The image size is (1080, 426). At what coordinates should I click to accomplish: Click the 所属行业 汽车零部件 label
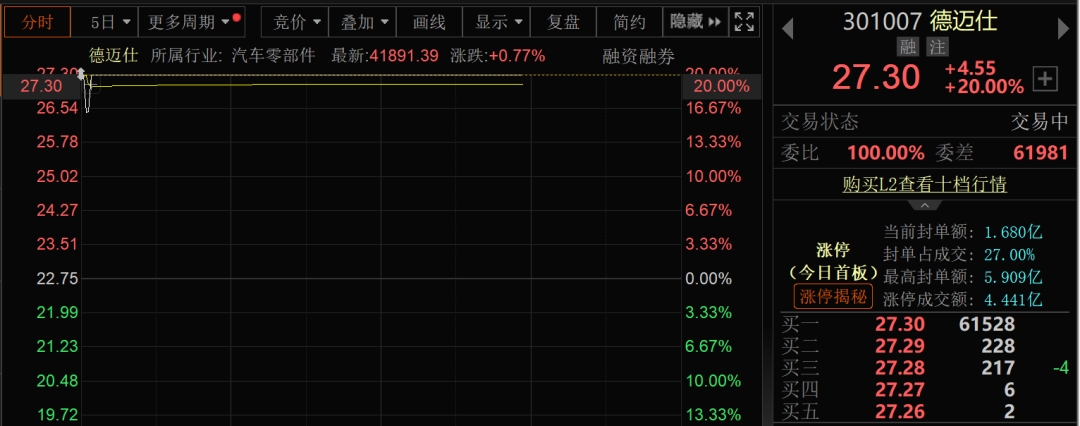coord(233,56)
